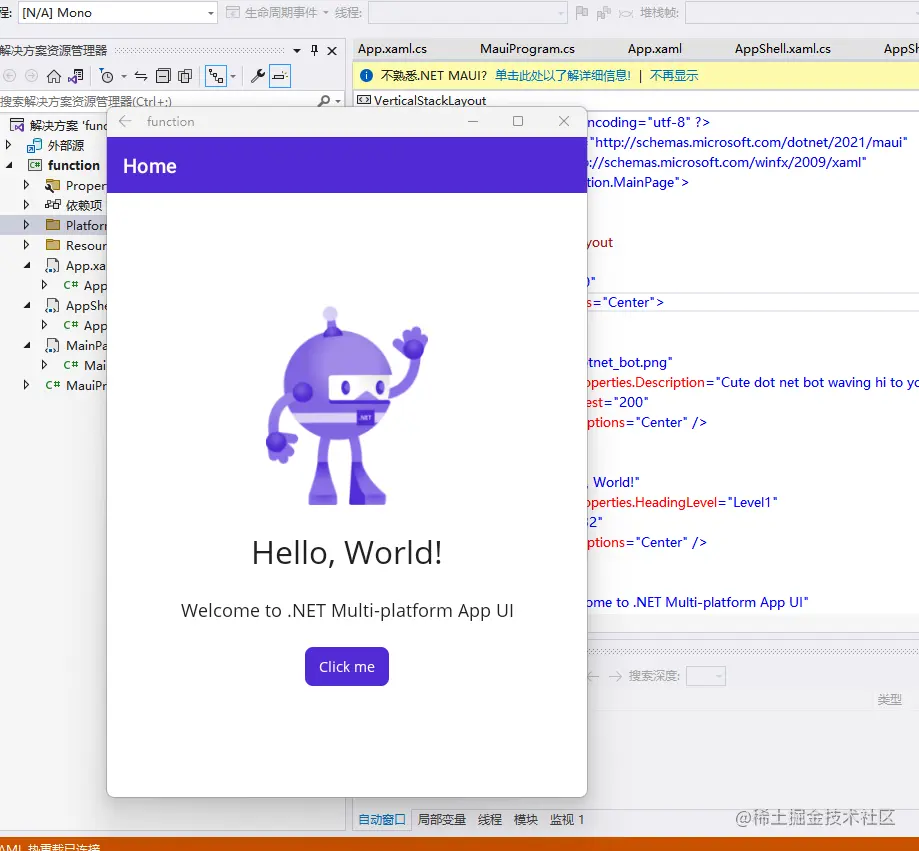Switch to the MauiProgram.cs tab
The image size is (919, 851).
tap(527, 49)
